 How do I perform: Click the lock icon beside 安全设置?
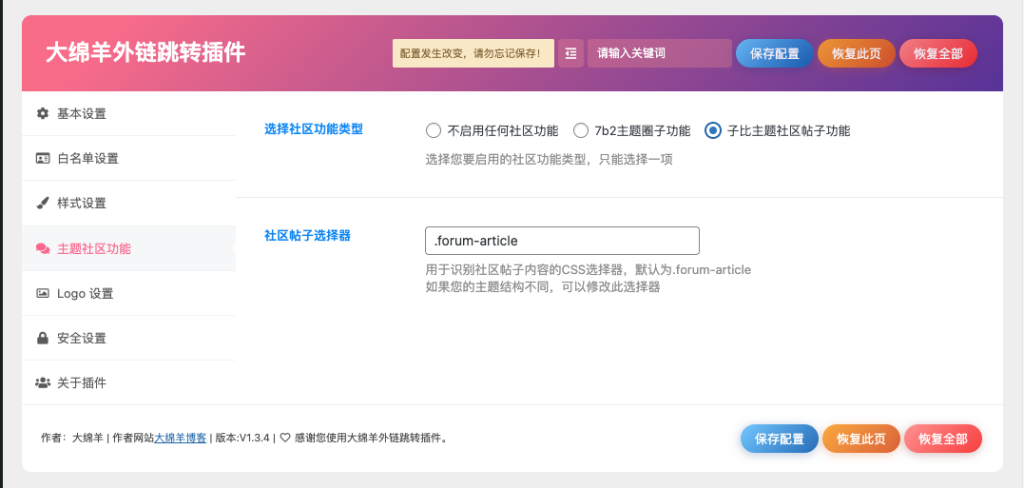pos(42,338)
